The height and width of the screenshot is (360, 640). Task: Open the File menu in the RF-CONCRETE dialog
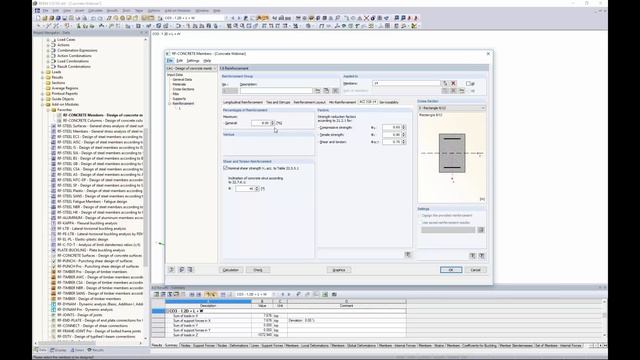click(x=170, y=61)
